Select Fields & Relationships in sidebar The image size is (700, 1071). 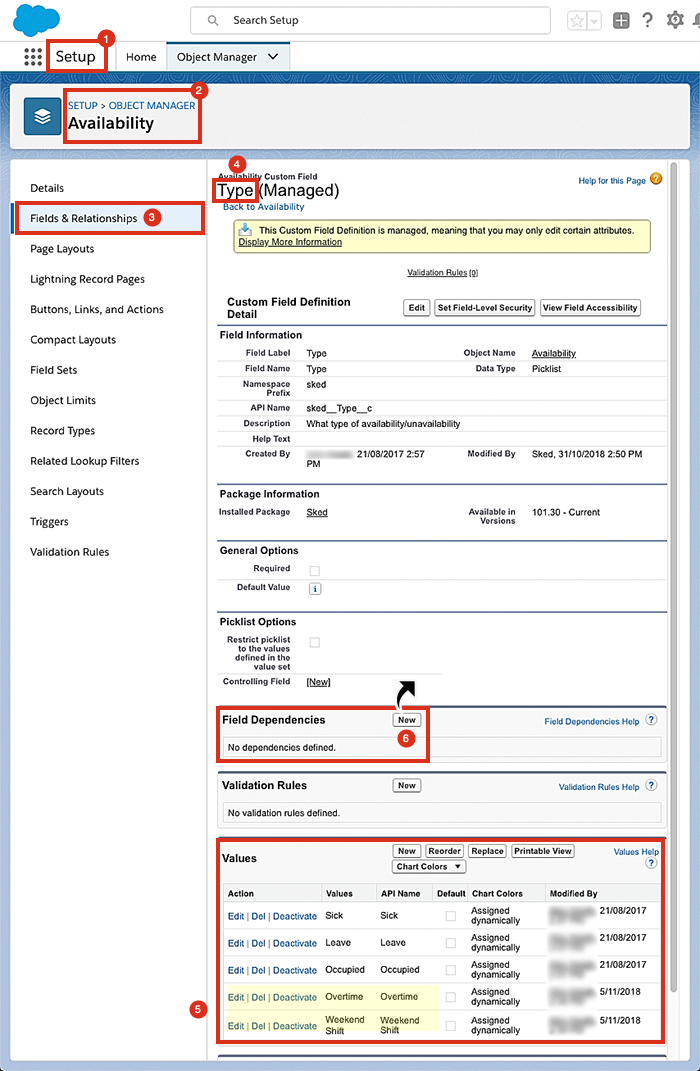108,219
